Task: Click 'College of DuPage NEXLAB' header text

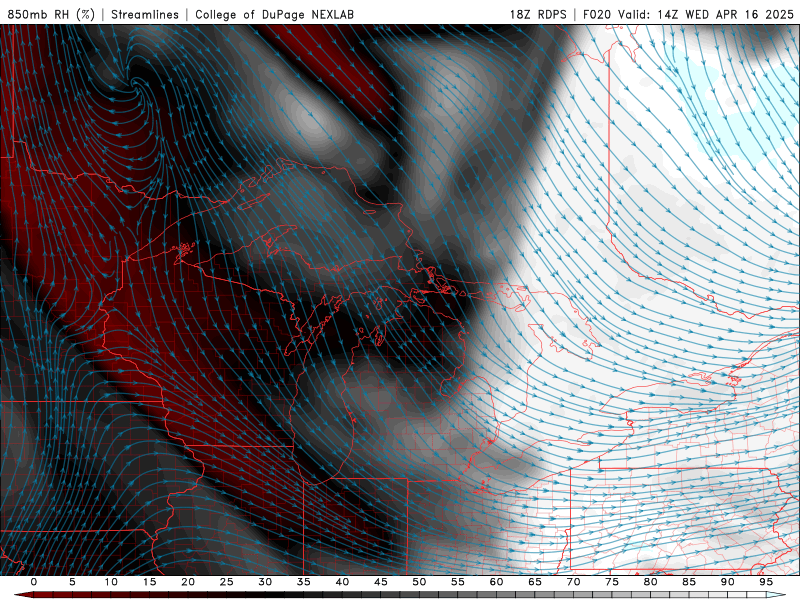Action: pyautogui.click(x=274, y=14)
